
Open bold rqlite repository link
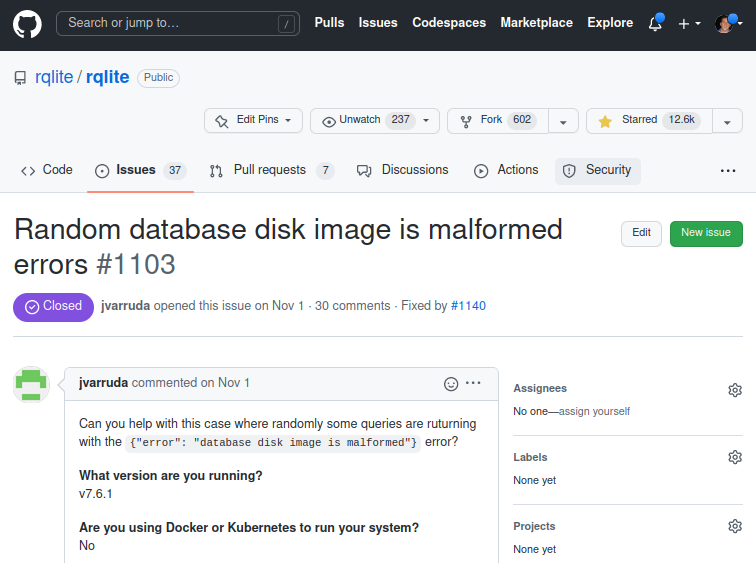[108, 77]
